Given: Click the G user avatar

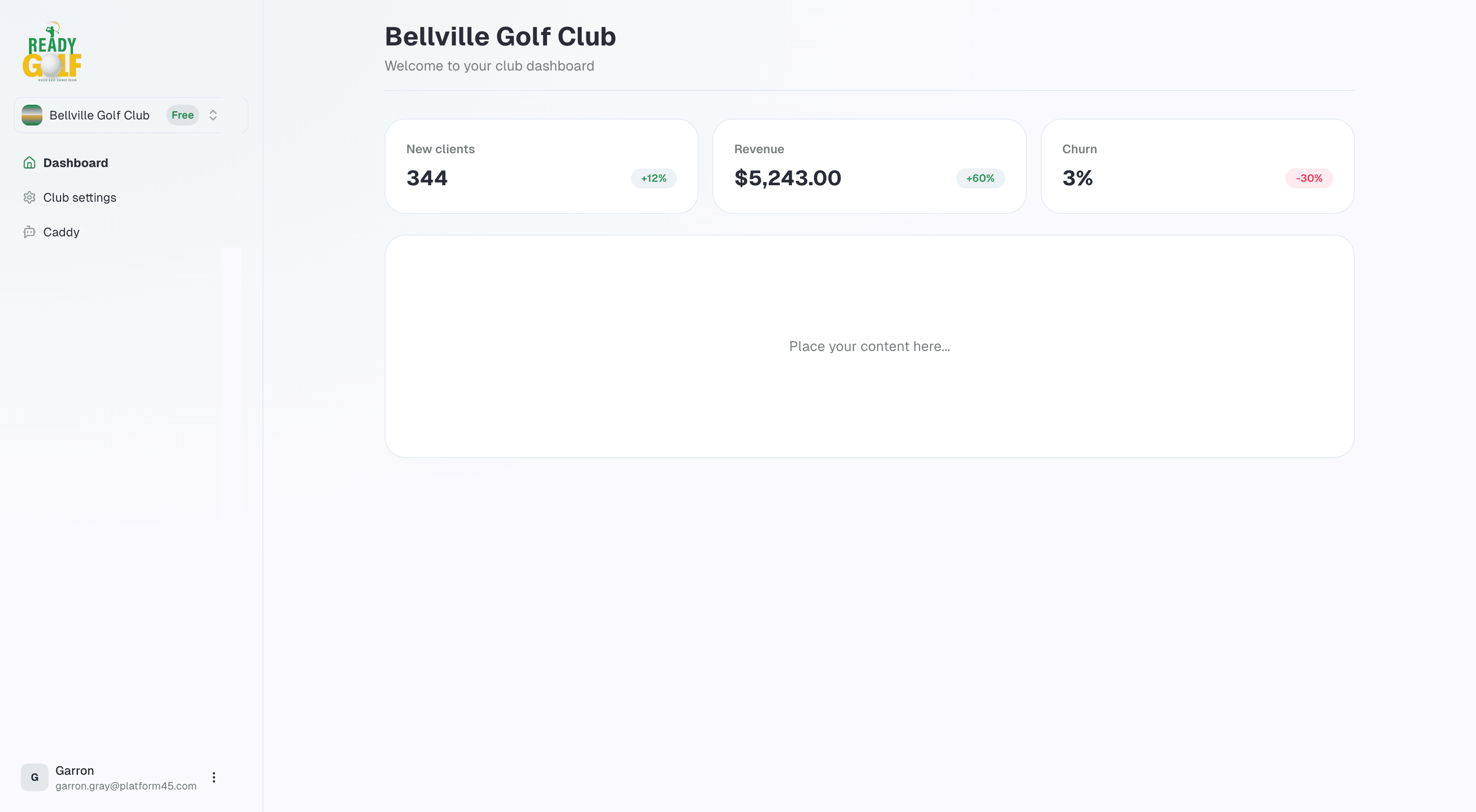Looking at the screenshot, I should [34, 777].
